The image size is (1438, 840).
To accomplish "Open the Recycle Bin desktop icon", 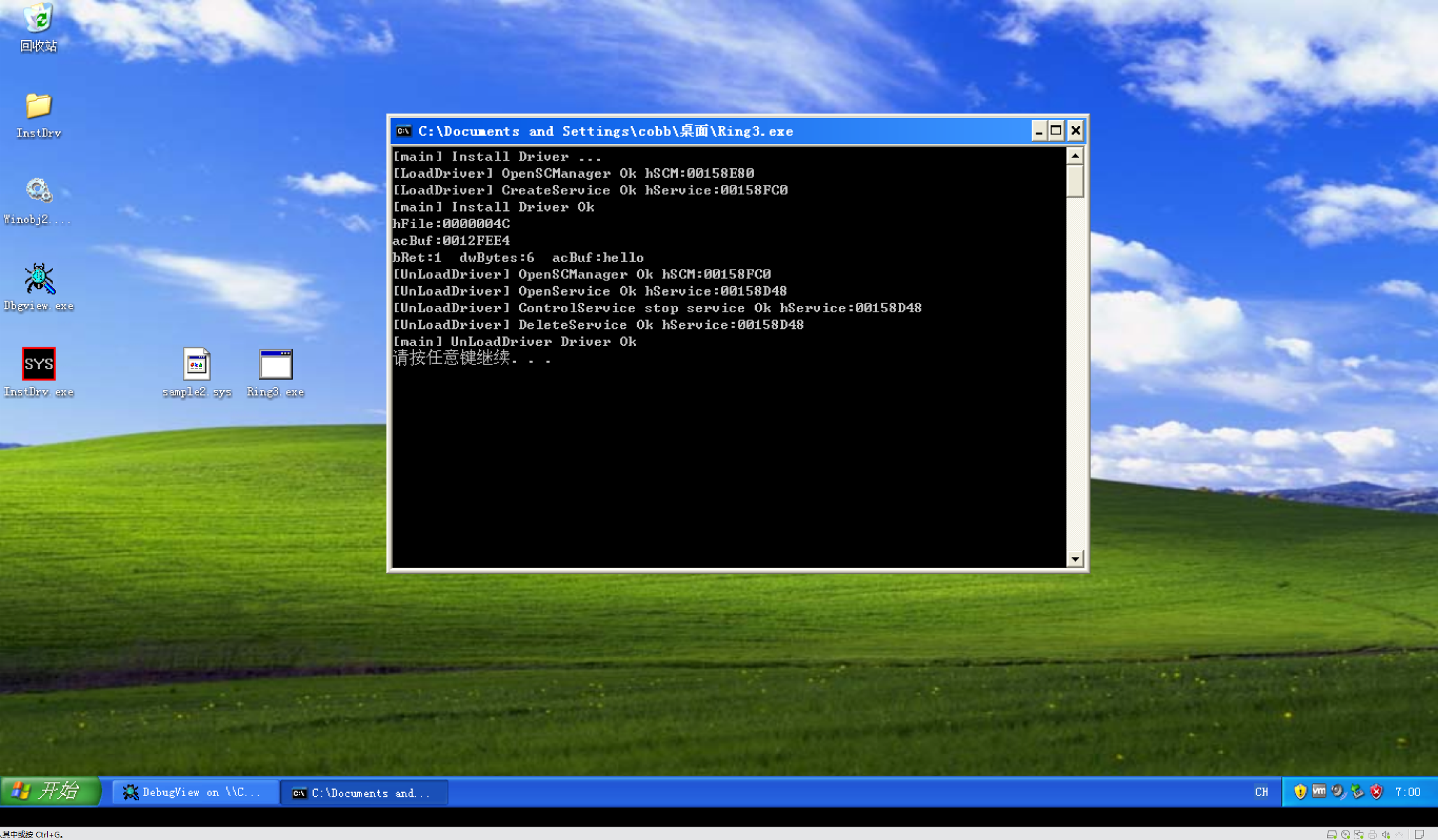I will (38, 18).
